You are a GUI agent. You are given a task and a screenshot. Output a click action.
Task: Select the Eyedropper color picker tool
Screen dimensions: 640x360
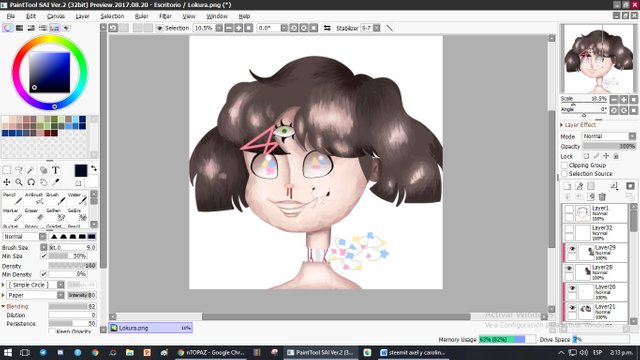pyautogui.click(x=56, y=182)
